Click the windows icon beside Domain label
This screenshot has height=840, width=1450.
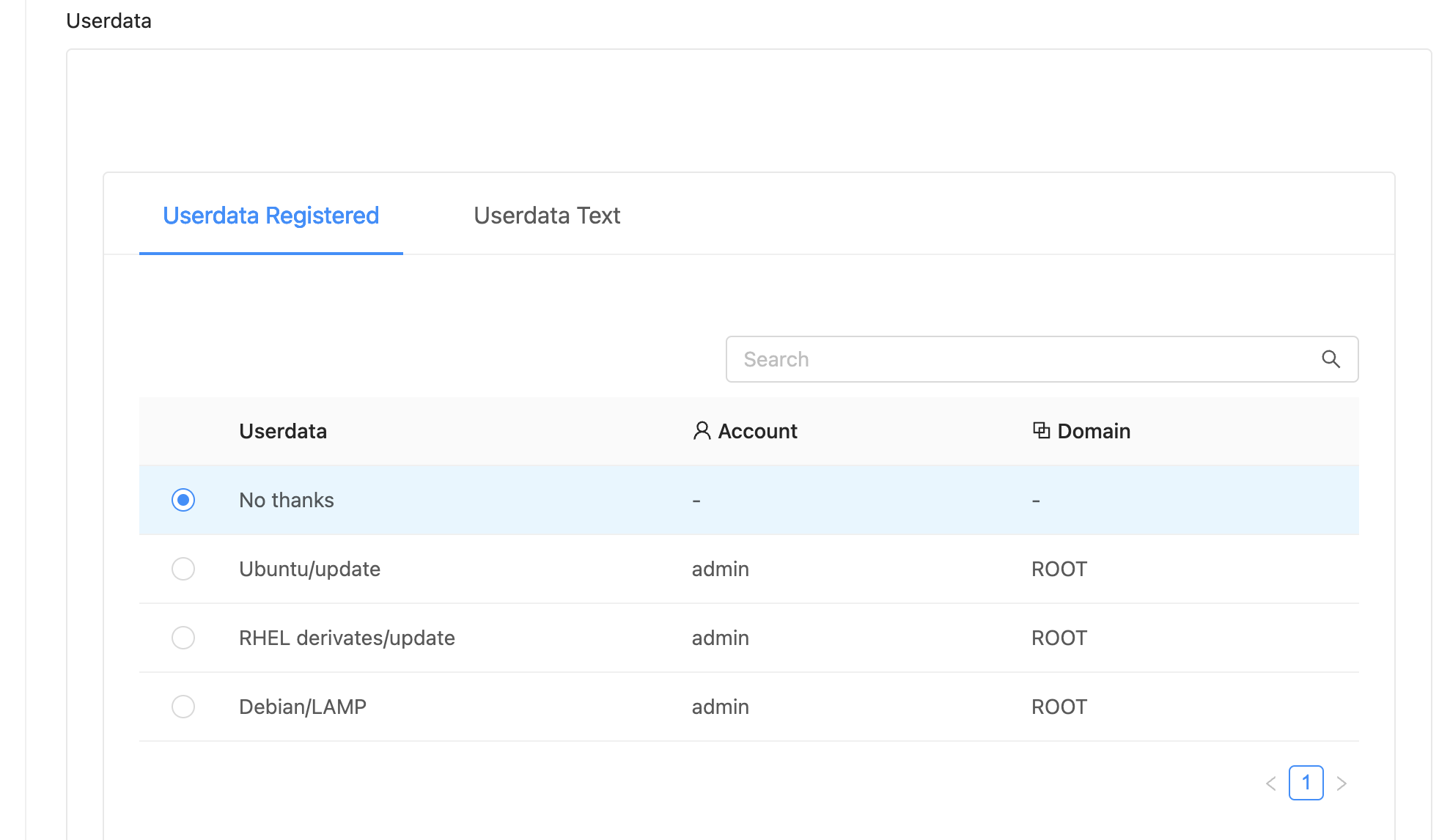(1039, 431)
